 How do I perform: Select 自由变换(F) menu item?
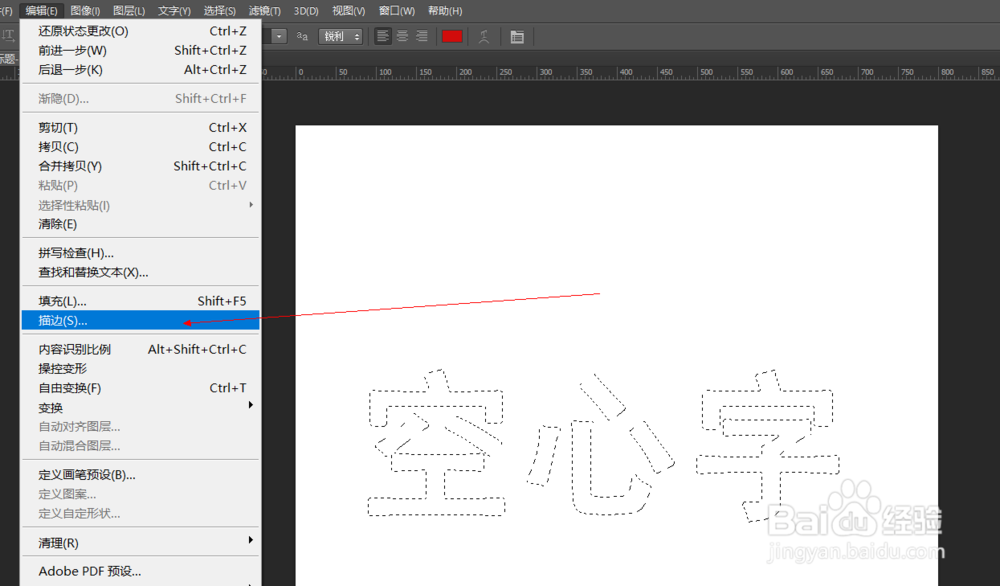140,388
